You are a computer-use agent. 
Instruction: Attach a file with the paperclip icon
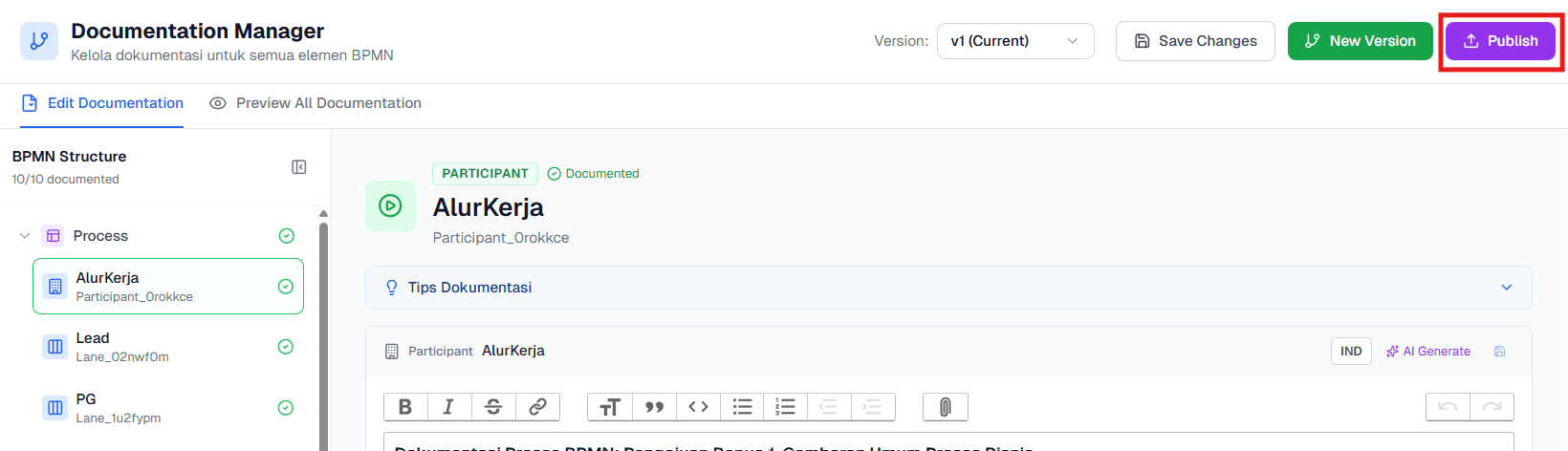pyautogui.click(x=945, y=407)
